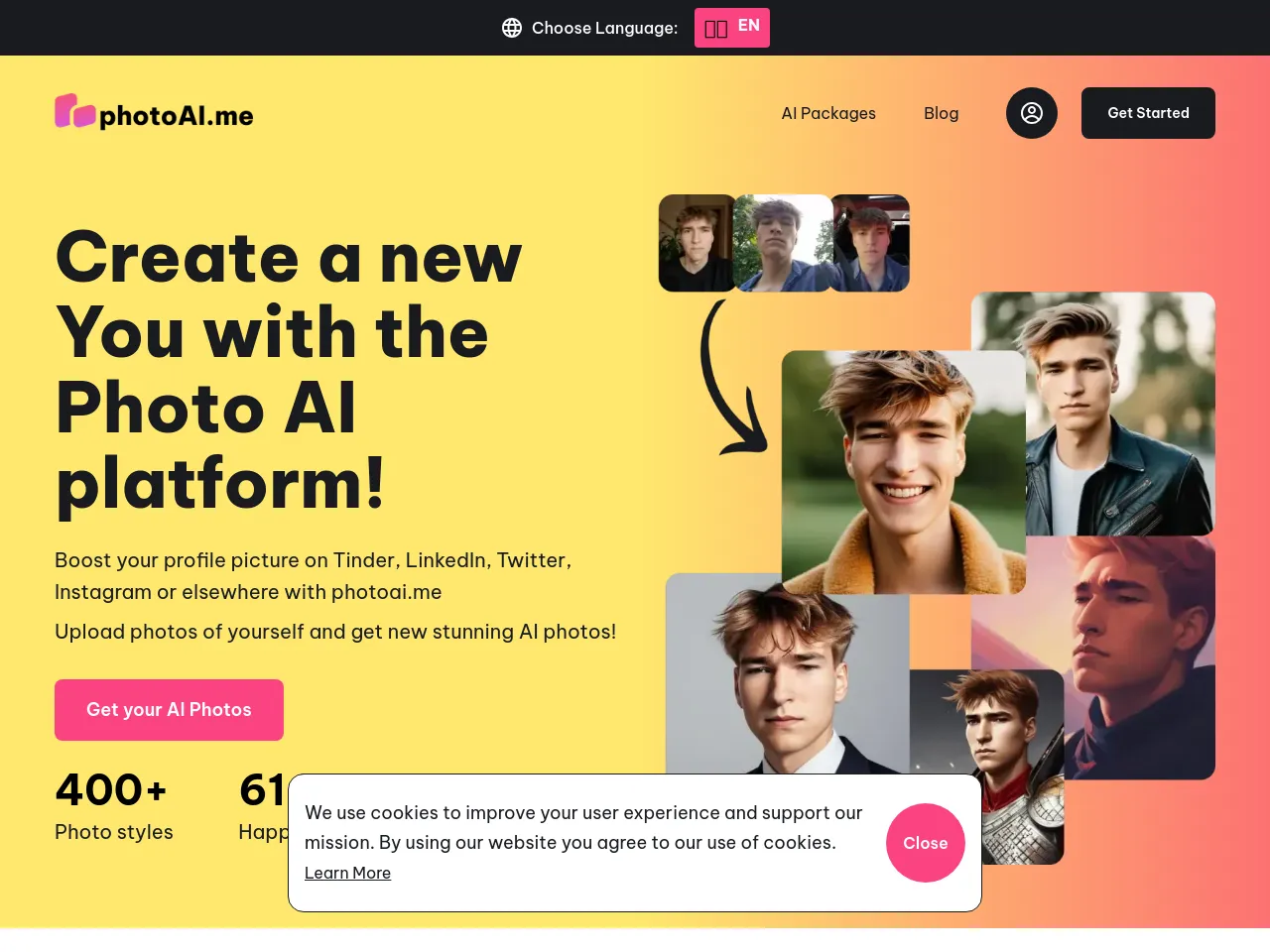Open AI Packages menu item
1270x952 pixels.
pyautogui.click(x=828, y=113)
